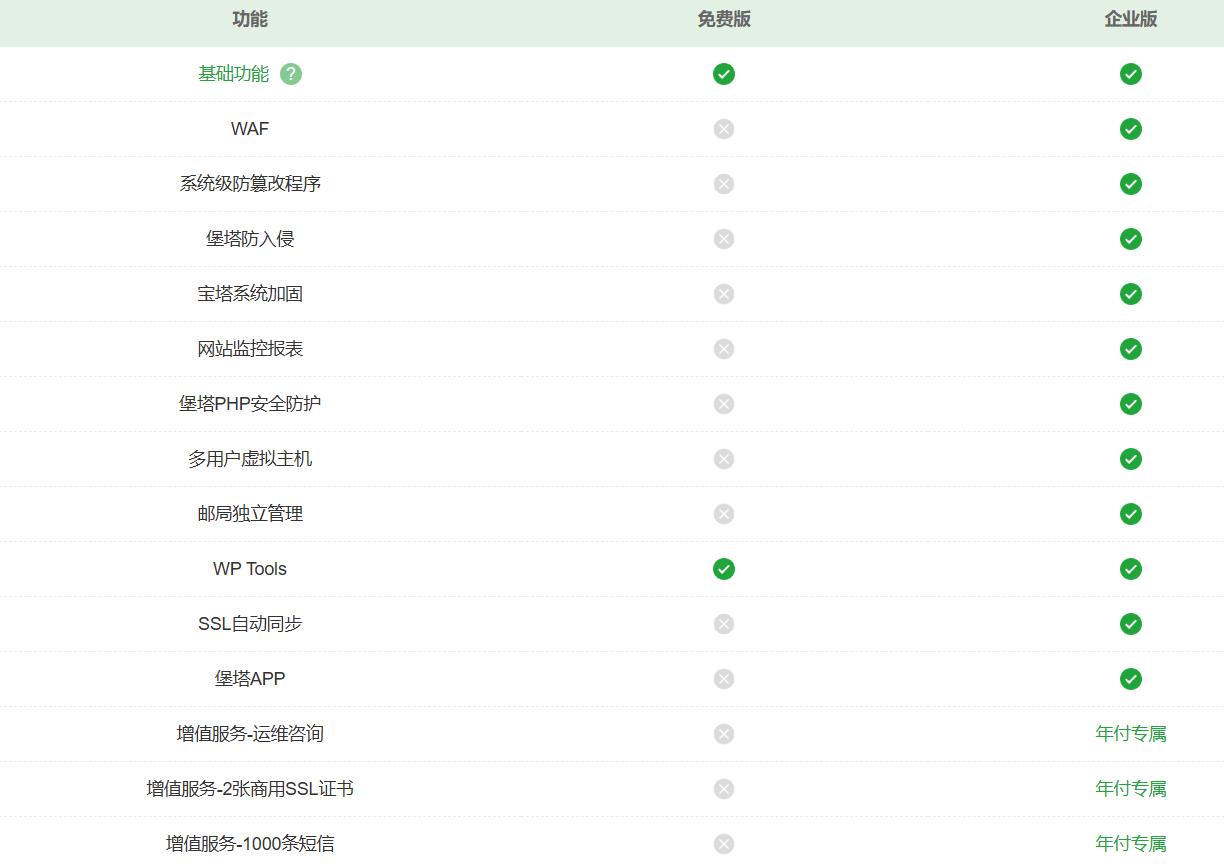
Task: Click the WP Tools green check under 免费版
Action: pos(724,569)
